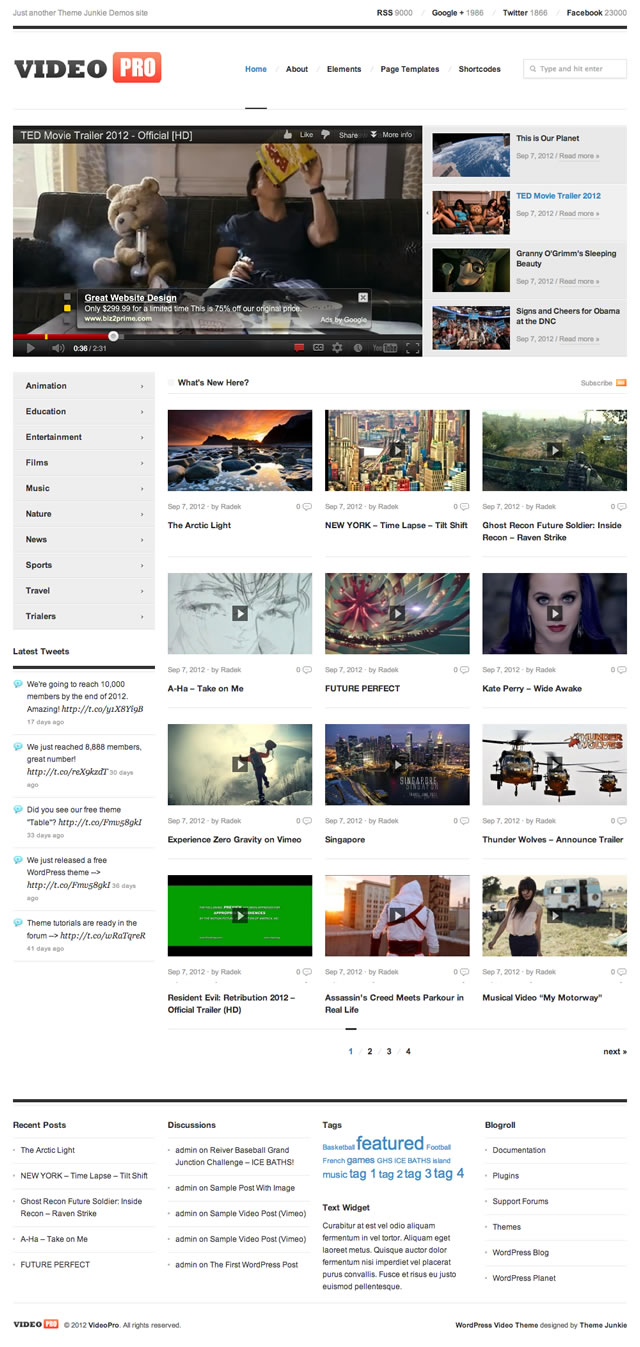Click Share on the video player
Screen dimensions: 640x1347
[348, 135]
